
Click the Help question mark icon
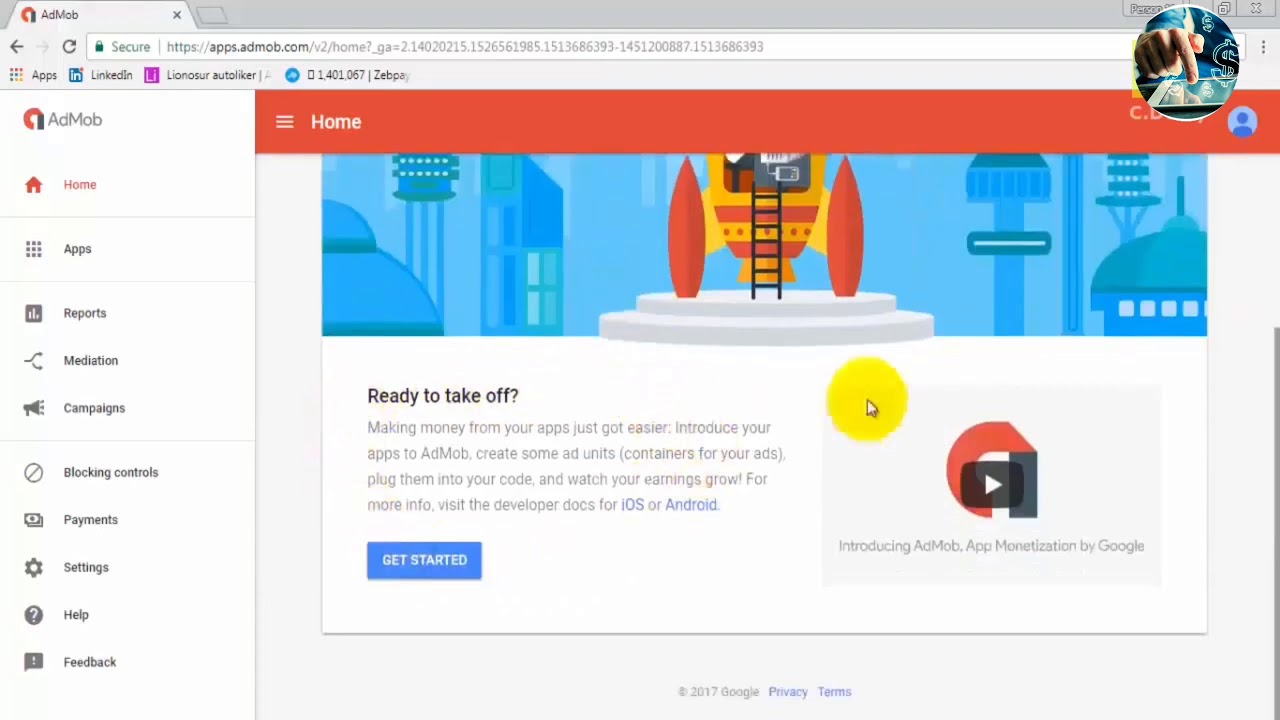tap(34, 615)
